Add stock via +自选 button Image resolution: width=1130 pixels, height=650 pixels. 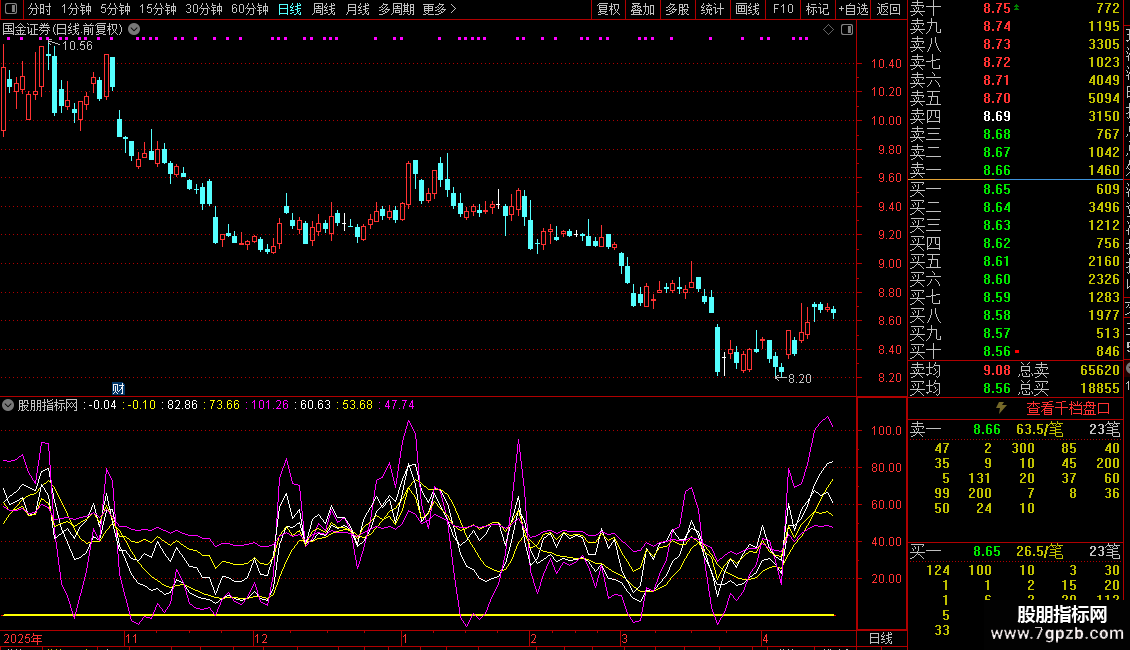tap(853, 9)
